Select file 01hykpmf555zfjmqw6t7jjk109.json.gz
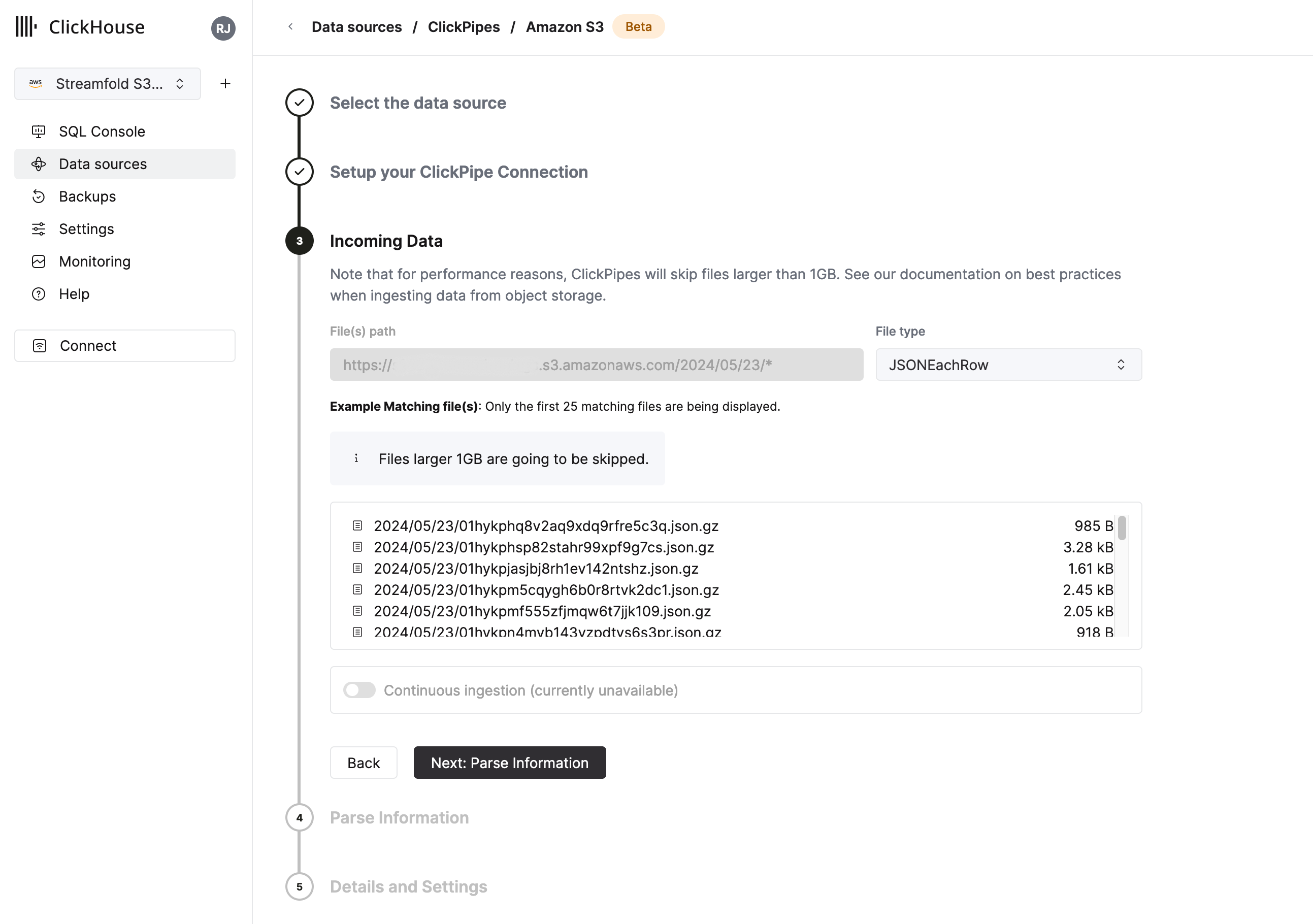The height and width of the screenshot is (924, 1313). (x=542, y=611)
